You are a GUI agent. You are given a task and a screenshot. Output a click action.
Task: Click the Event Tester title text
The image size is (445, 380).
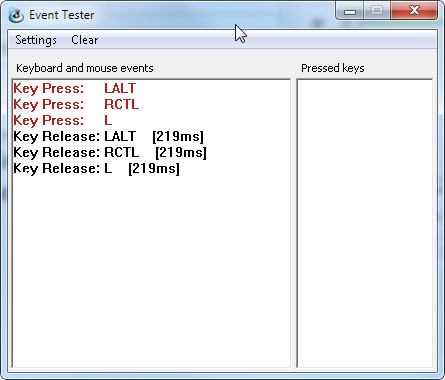point(62,15)
